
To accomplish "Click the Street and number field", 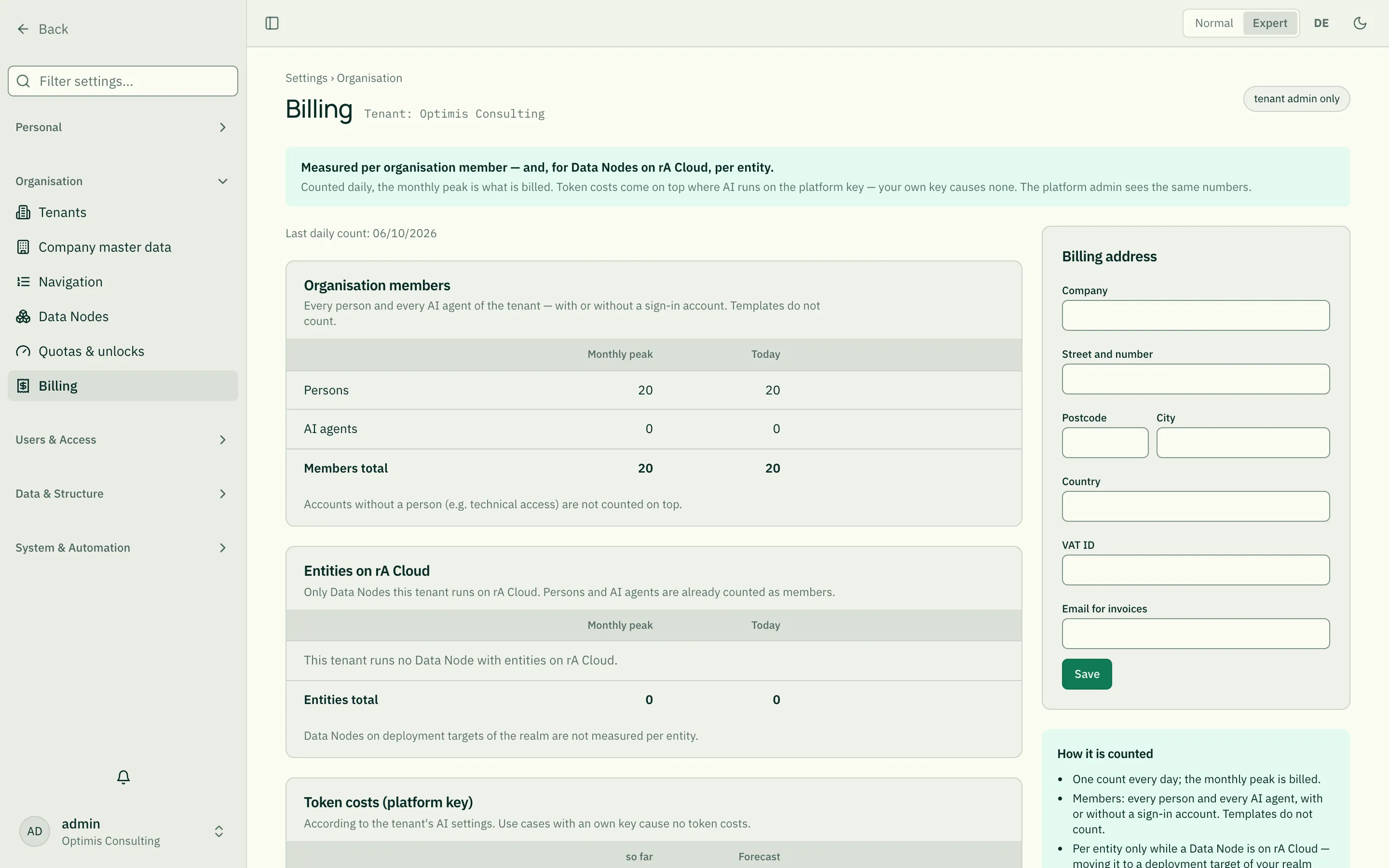I will (1196, 379).
